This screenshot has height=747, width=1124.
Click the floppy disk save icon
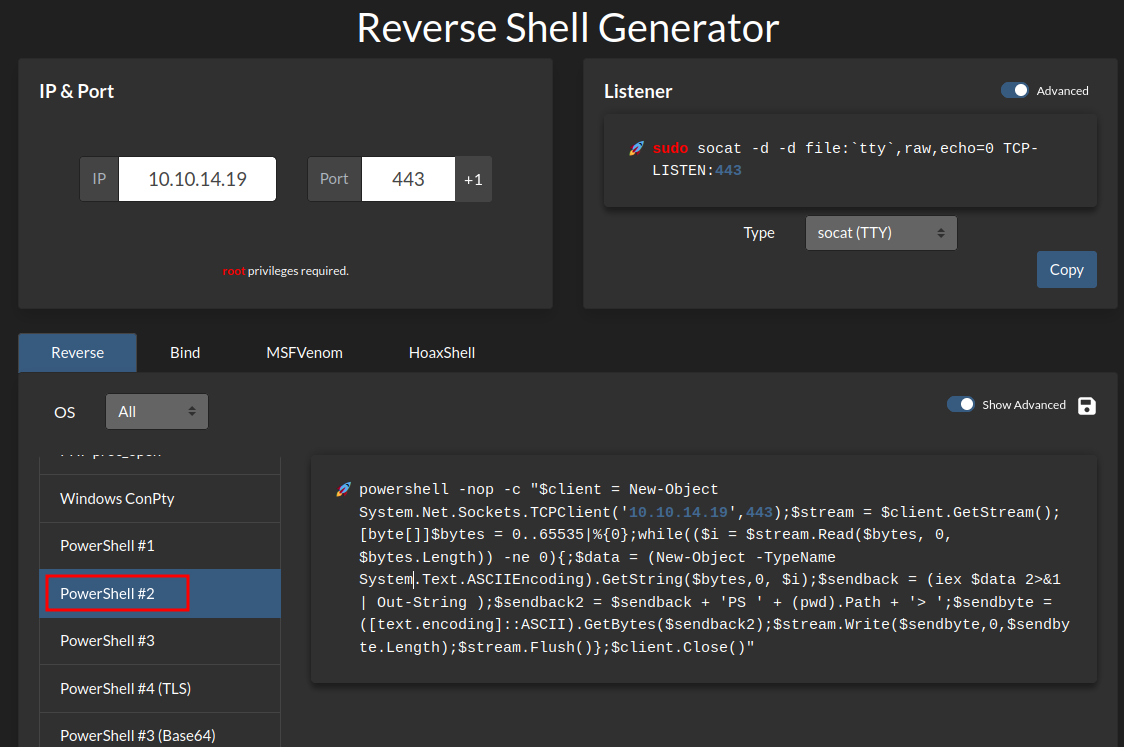tap(1087, 406)
